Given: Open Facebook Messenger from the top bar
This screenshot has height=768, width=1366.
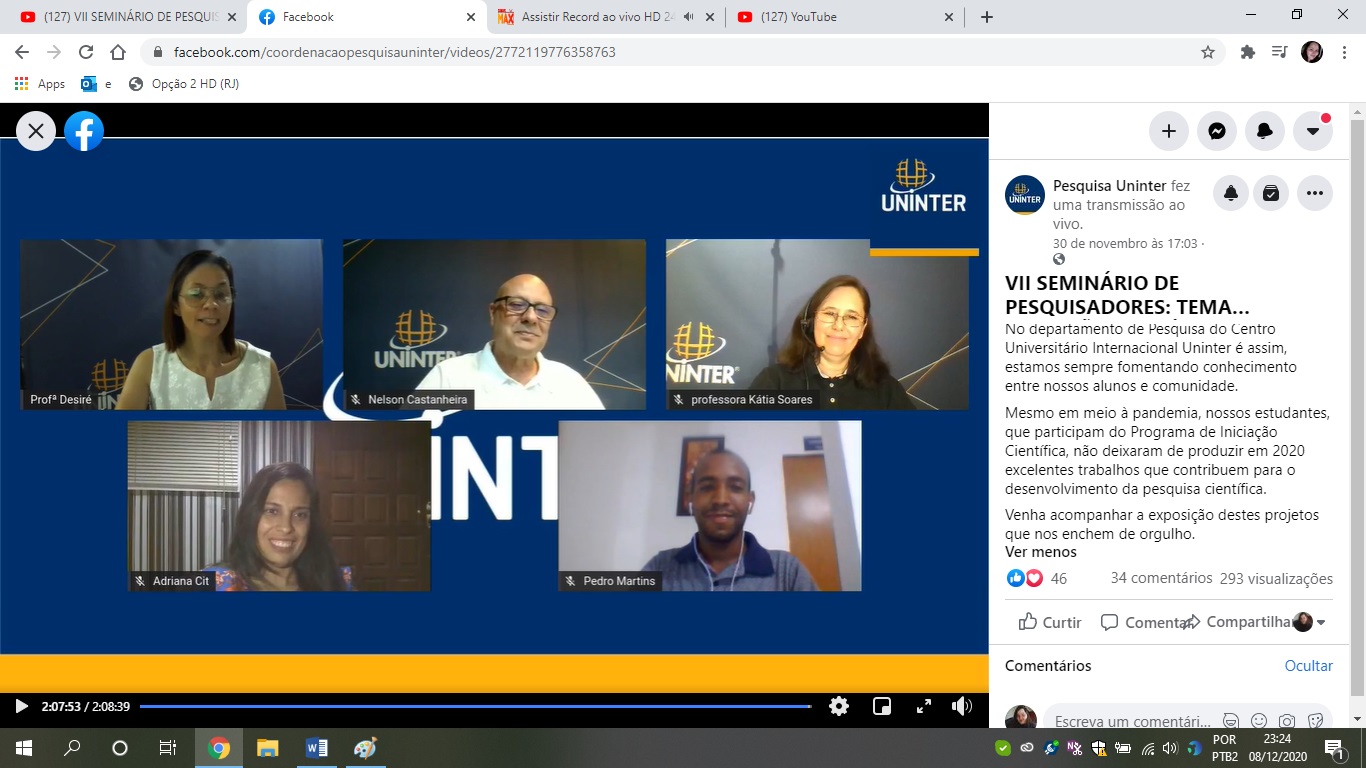Looking at the screenshot, I should pyautogui.click(x=1217, y=131).
